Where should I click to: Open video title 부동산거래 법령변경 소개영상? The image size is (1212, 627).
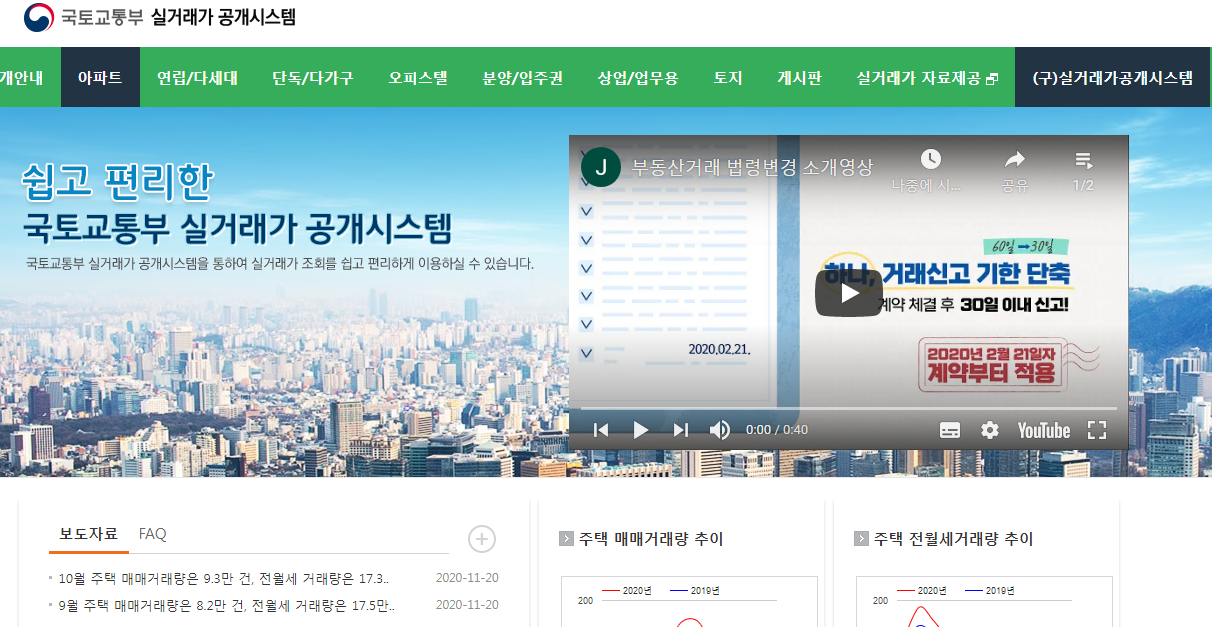coord(753,167)
